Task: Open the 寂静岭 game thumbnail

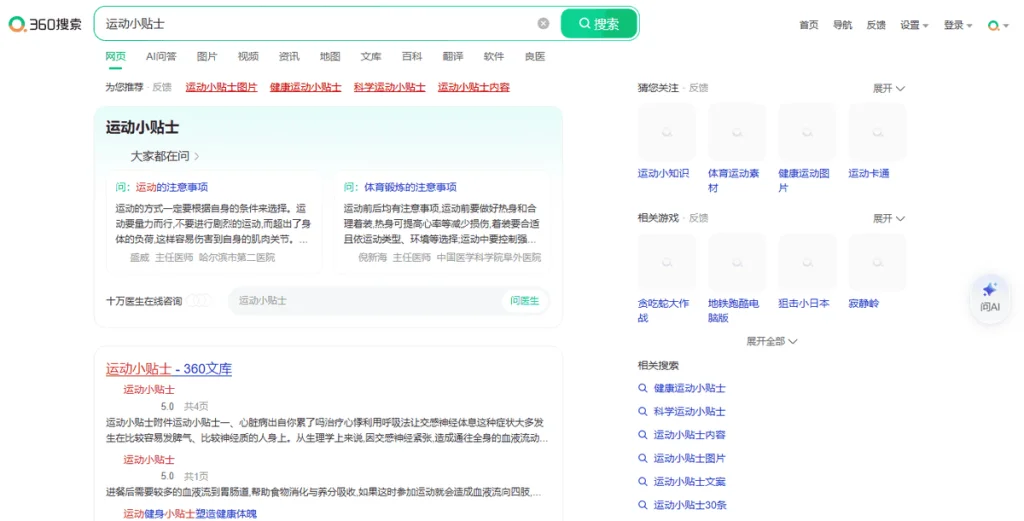Action: pyautogui.click(x=878, y=262)
